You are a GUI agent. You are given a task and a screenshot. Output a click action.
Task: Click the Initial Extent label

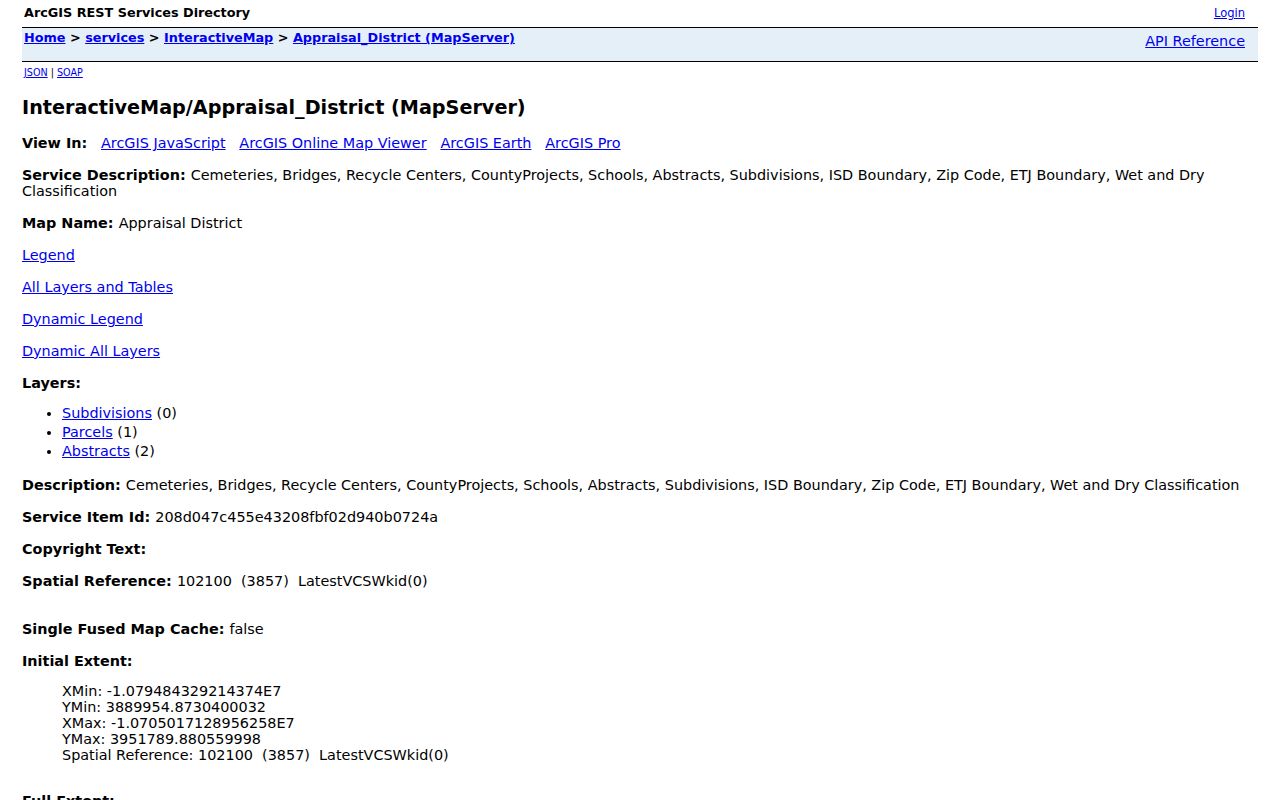(x=77, y=661)
